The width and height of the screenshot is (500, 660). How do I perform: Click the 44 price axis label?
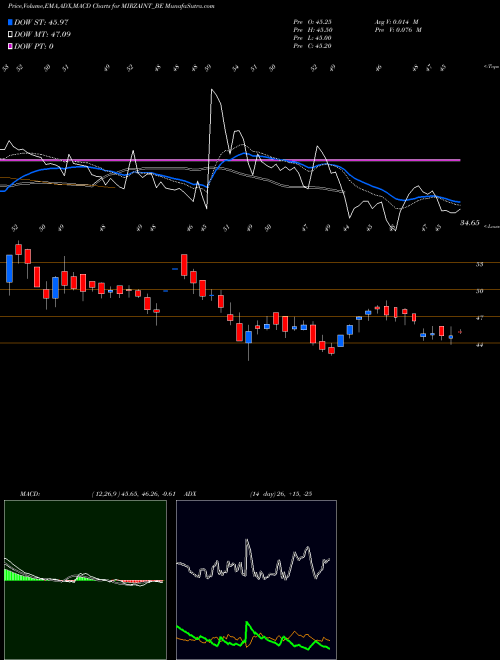pos(479,345)
